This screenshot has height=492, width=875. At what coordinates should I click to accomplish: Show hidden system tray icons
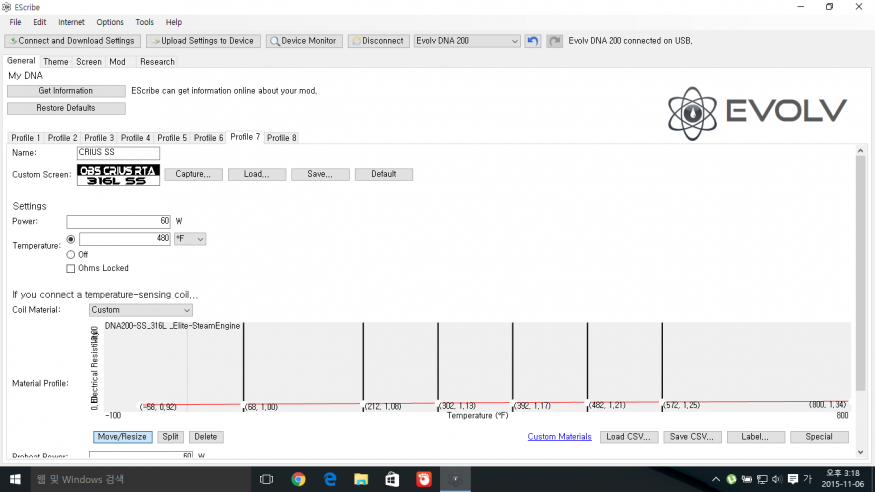tap(715, 479)
